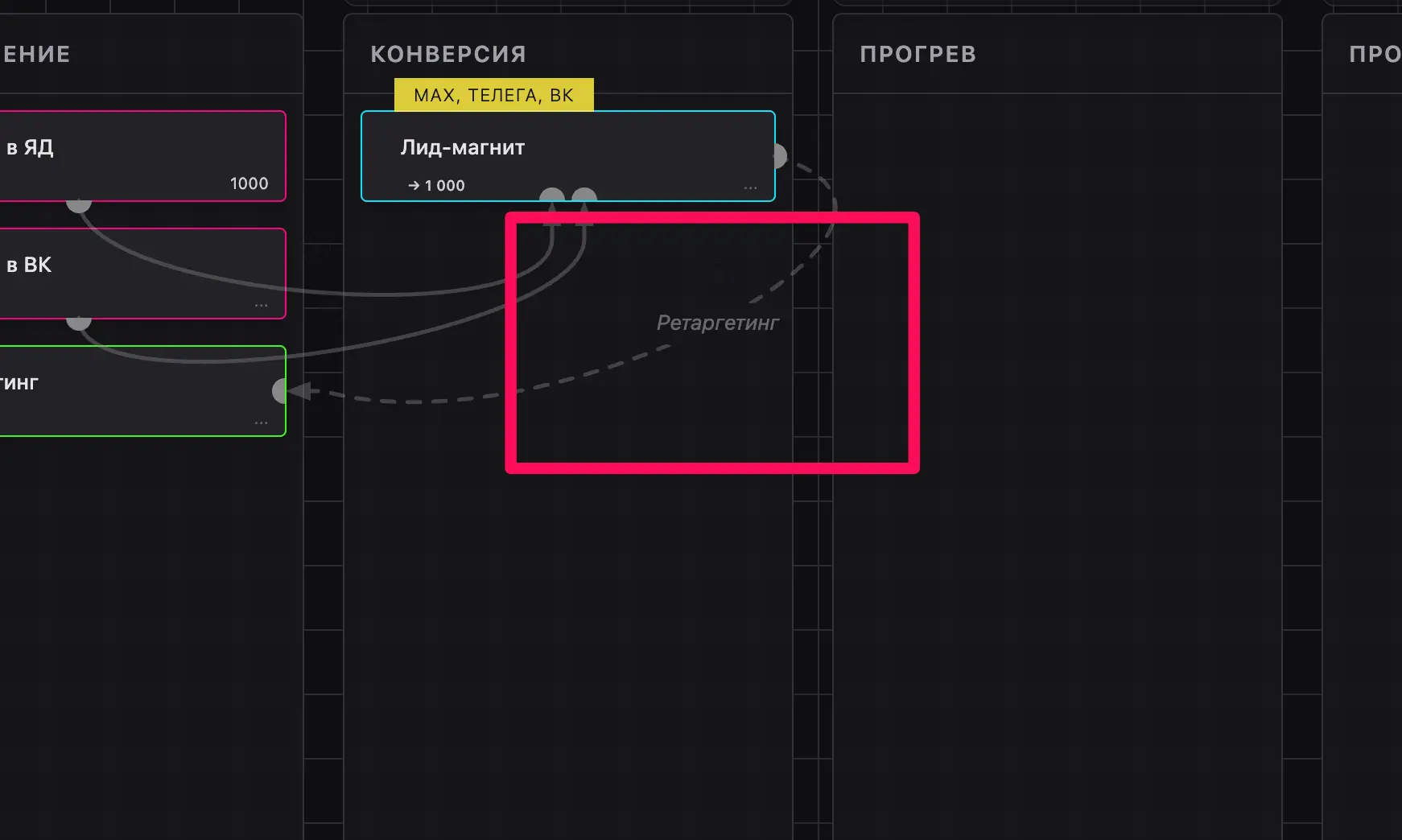Viewport: 1402px width, 840px height.
Task: Click left bottom connector dot of Лид-магнит
Action: coord(552,196)
